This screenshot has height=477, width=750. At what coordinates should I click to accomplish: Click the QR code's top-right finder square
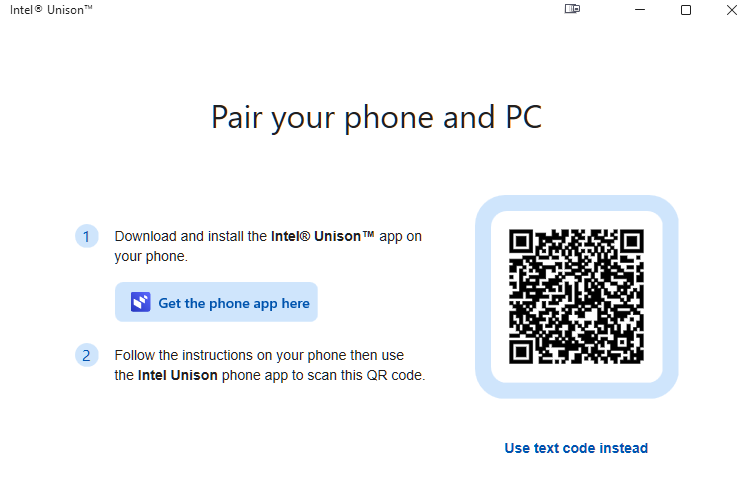[x=632, y=241]
